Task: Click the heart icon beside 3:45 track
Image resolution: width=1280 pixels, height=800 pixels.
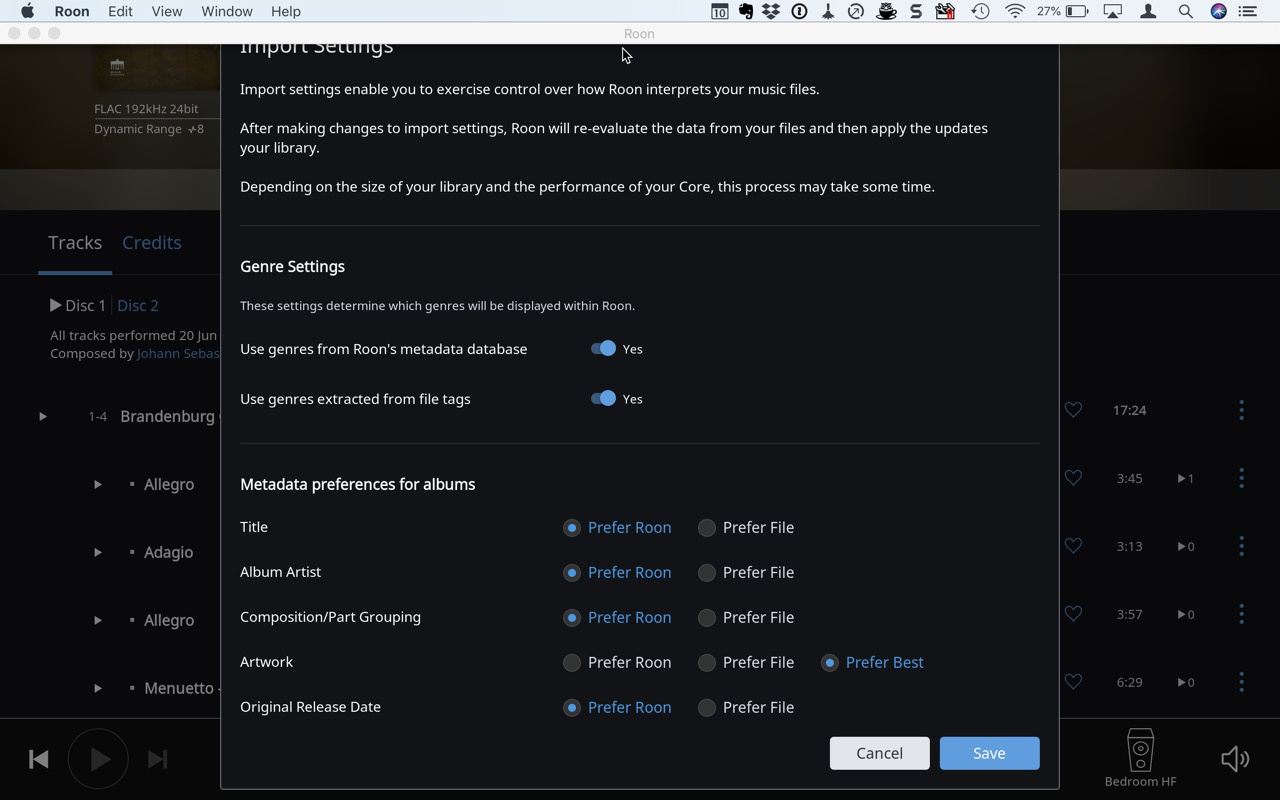Action: pyautogui.click(x=1073, y=478)
